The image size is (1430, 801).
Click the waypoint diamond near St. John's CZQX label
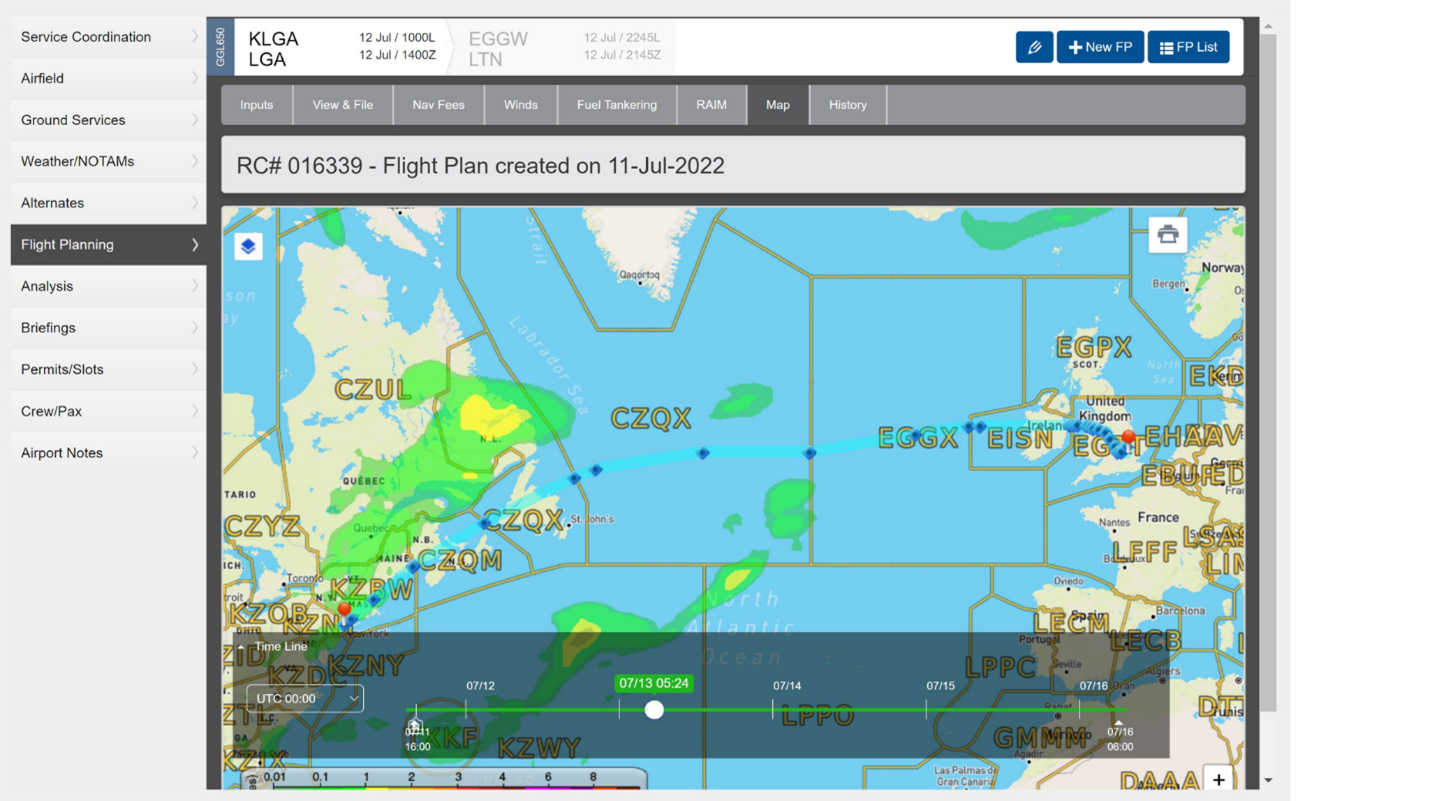click(485, 523)
